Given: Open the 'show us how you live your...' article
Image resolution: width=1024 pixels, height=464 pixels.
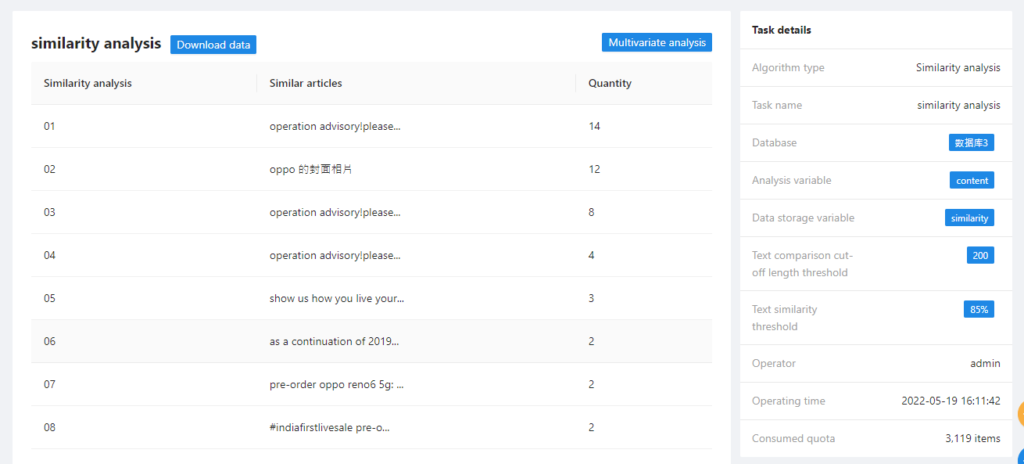Looking at the screenshot, I should click(337, 299).
